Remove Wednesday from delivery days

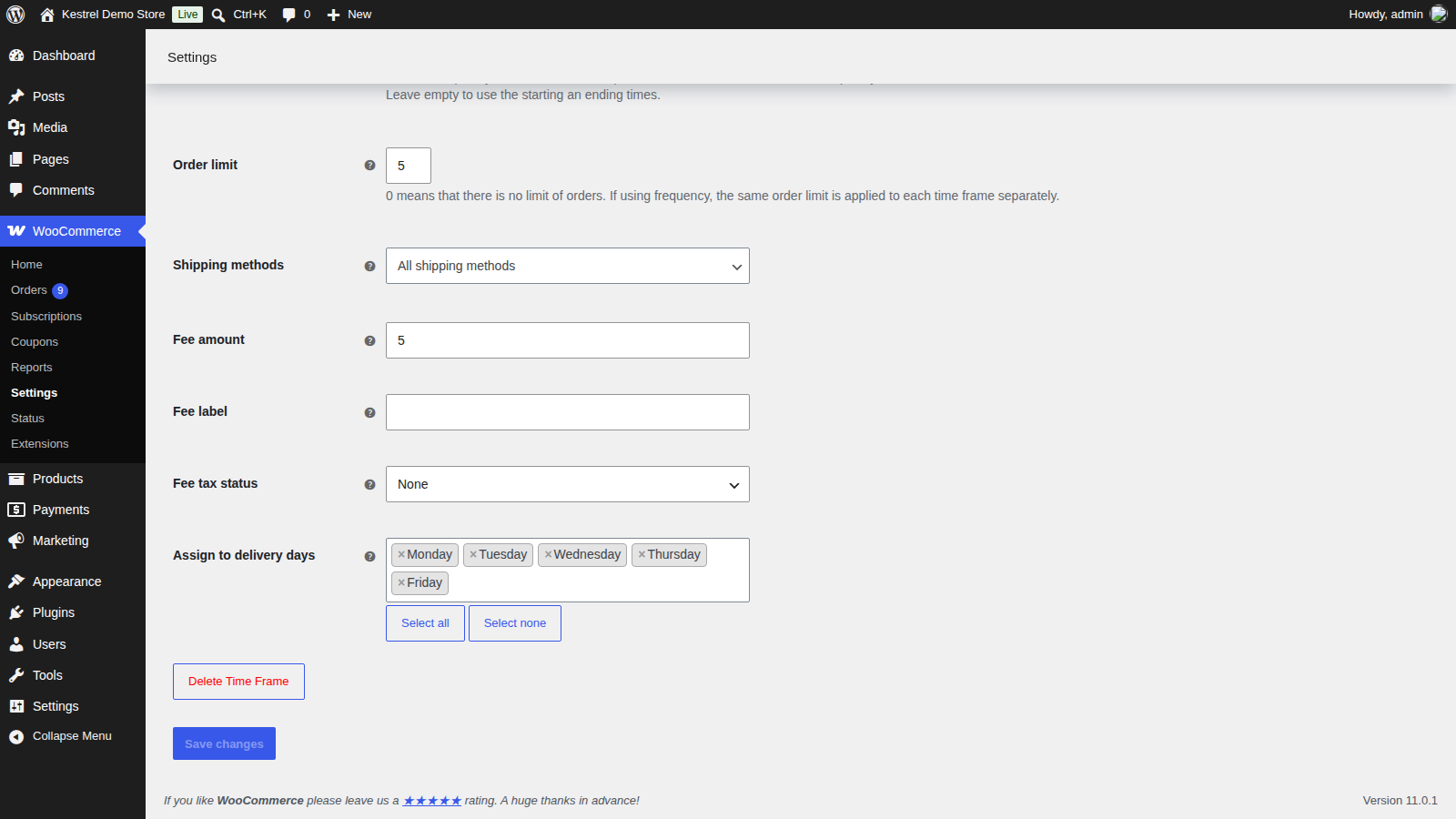pyautogui.click(x=548, y=554)
